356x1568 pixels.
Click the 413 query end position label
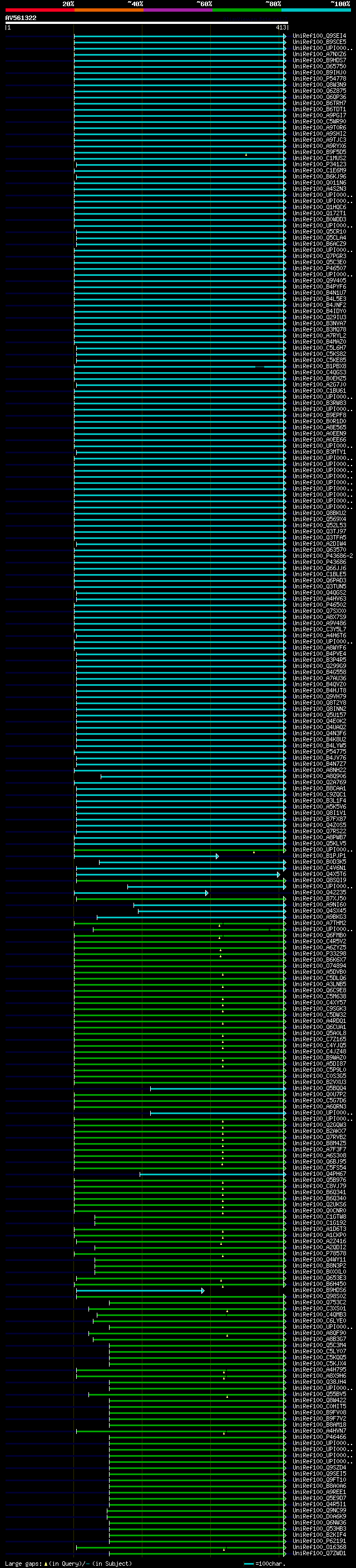280,27
